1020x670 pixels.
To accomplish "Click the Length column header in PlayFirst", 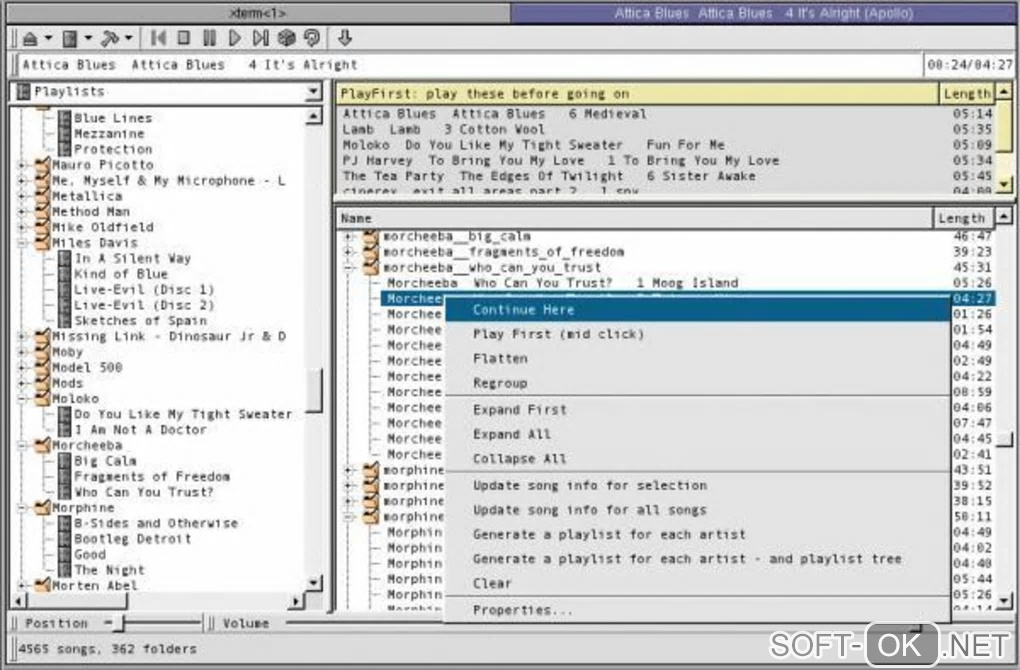I will pos(966,93).
